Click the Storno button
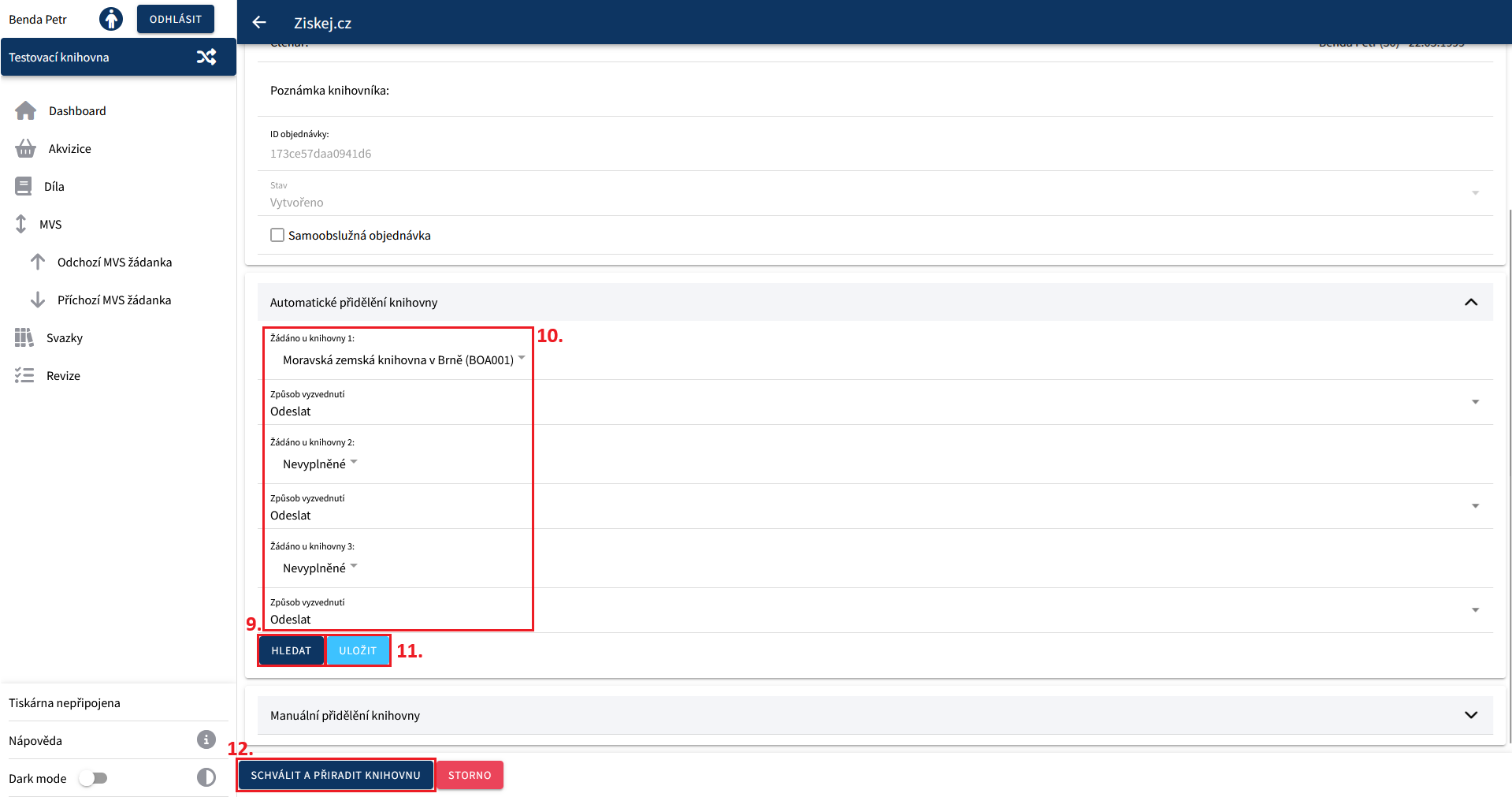Image resolution: width=1512 pixels, height=797 pixels. [x=470, y=775]
